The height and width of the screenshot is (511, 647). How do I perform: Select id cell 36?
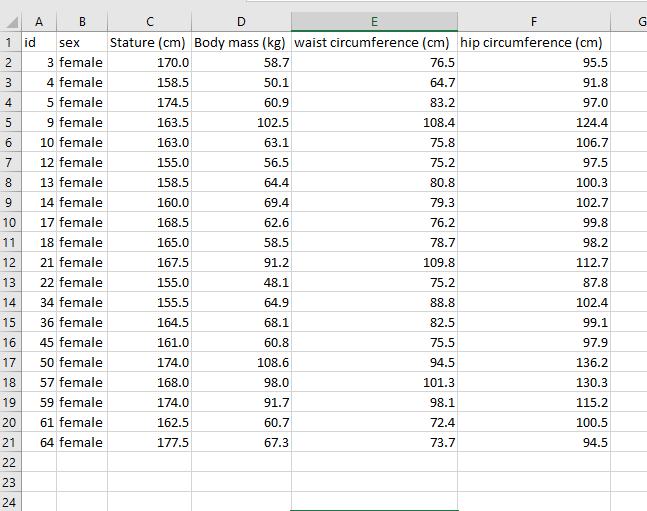pos(39,322)
